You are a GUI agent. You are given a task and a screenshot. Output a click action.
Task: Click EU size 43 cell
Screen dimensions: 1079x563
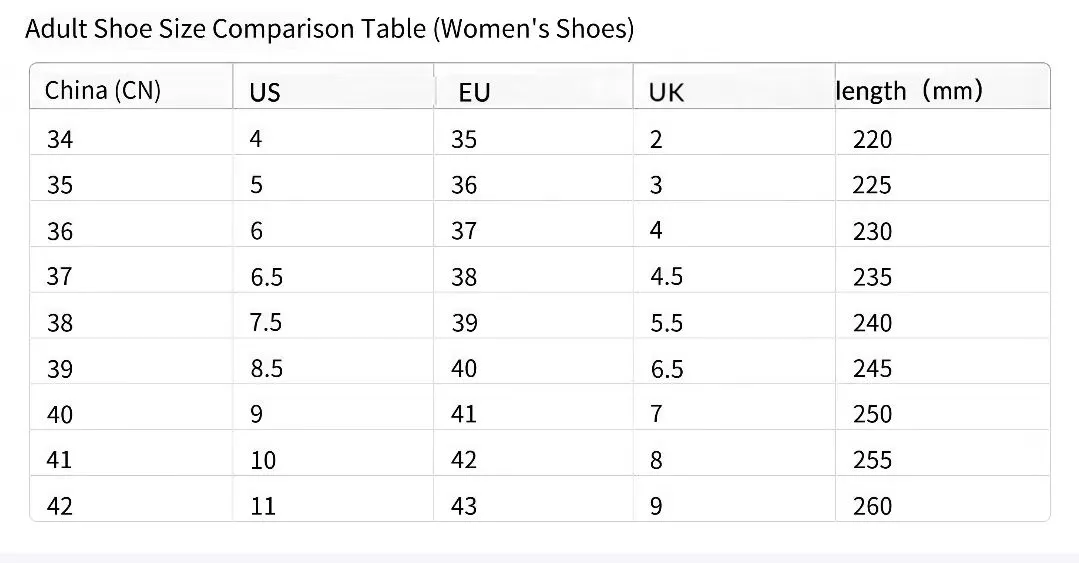(464, 506)
